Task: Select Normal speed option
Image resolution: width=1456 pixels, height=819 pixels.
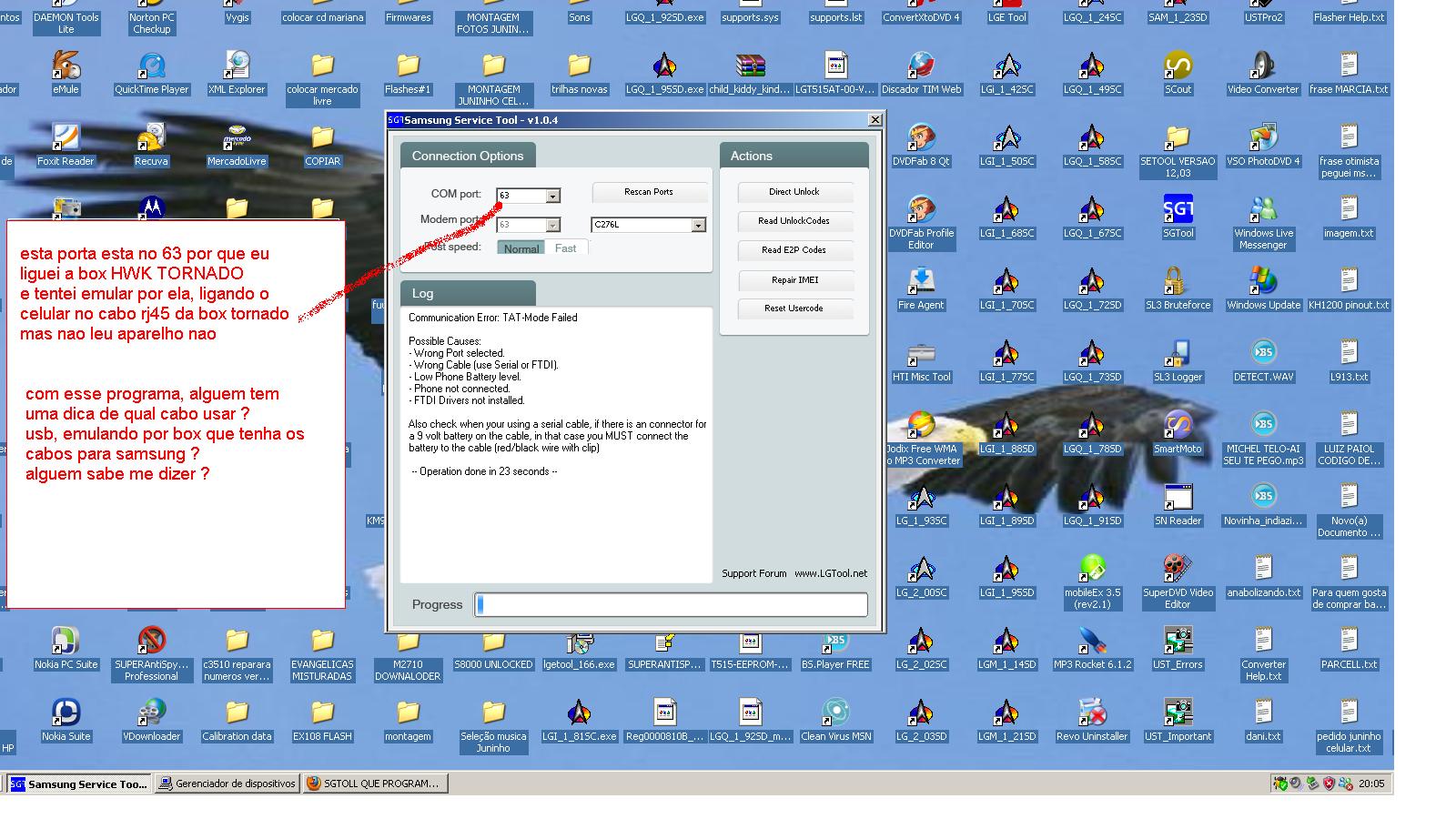Action: click(x=521, y=248)
